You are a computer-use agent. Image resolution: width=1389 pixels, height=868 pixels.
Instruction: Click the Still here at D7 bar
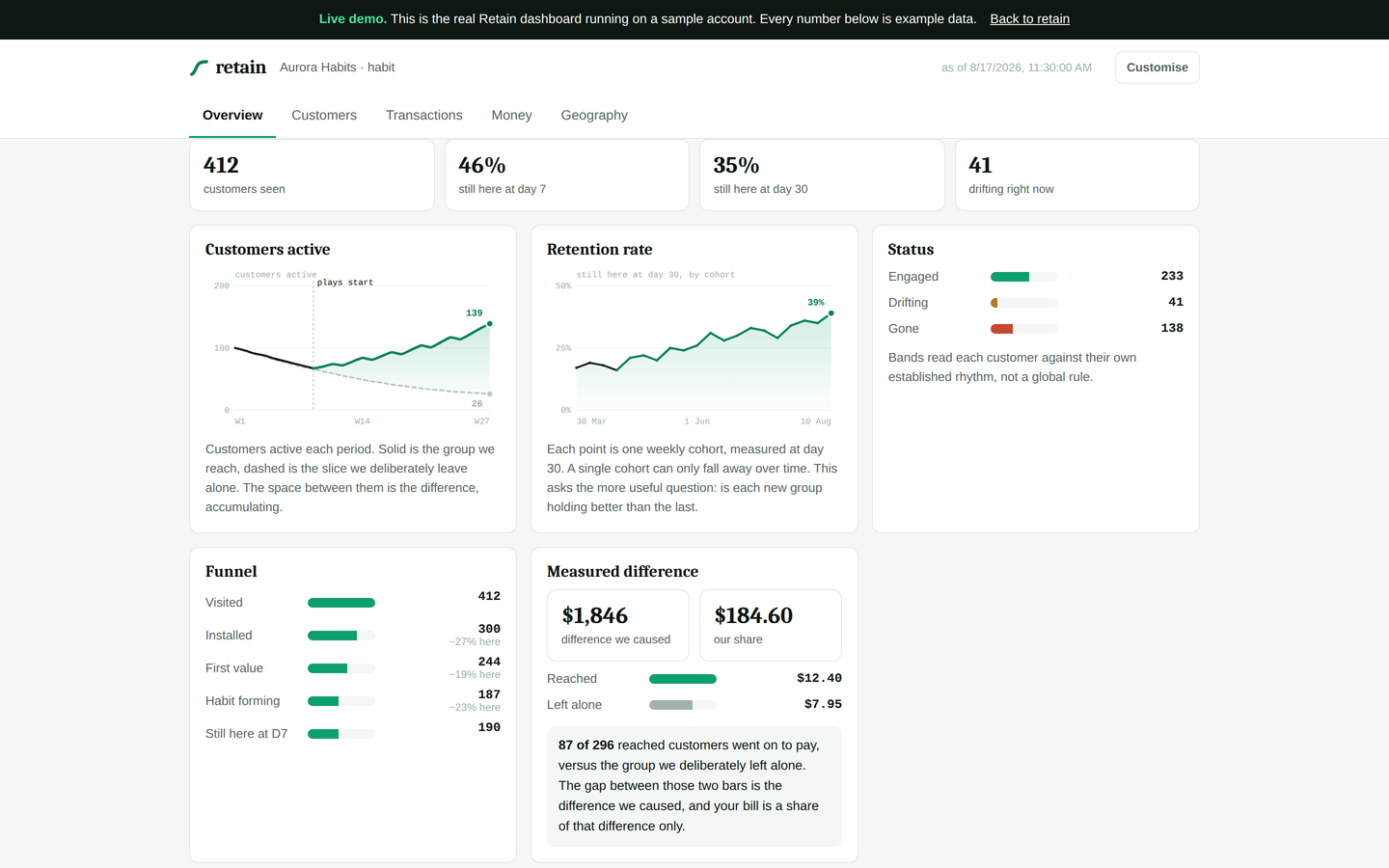click(x=341, y=734)
